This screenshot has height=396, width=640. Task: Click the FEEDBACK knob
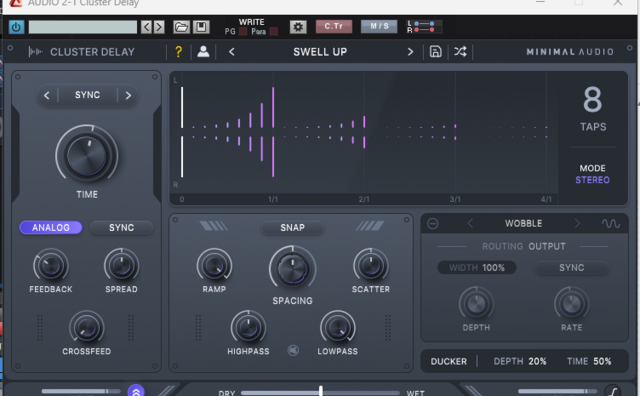coord(51,265)
